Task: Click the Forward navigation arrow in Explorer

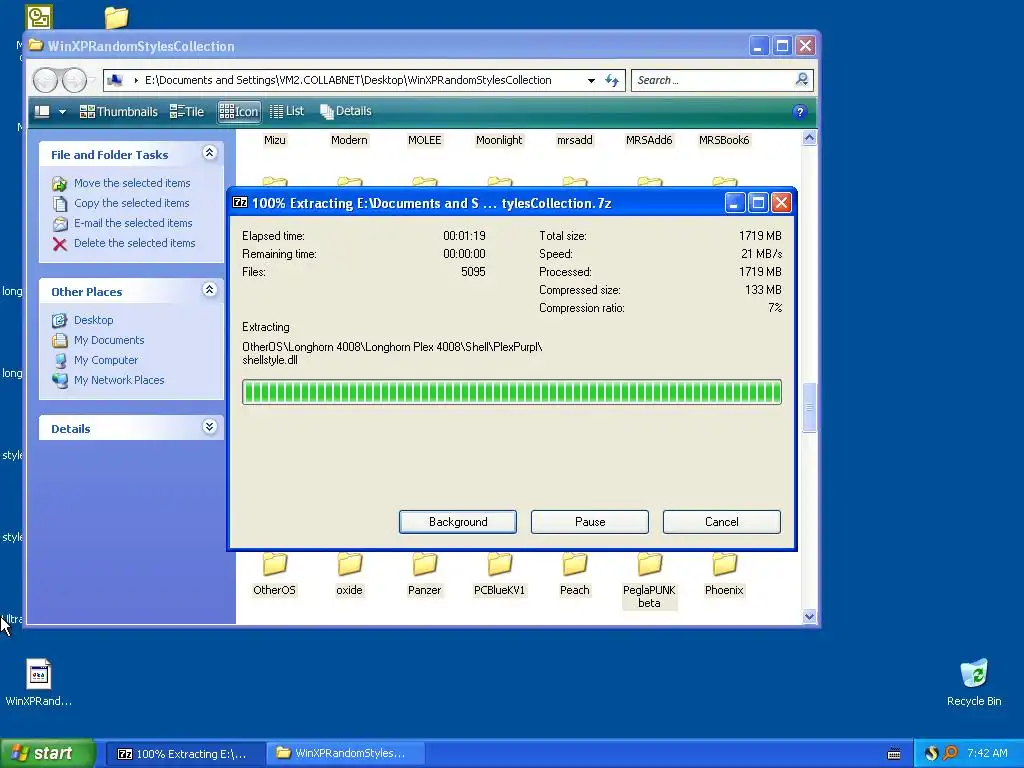Action: tap(74, 80)
